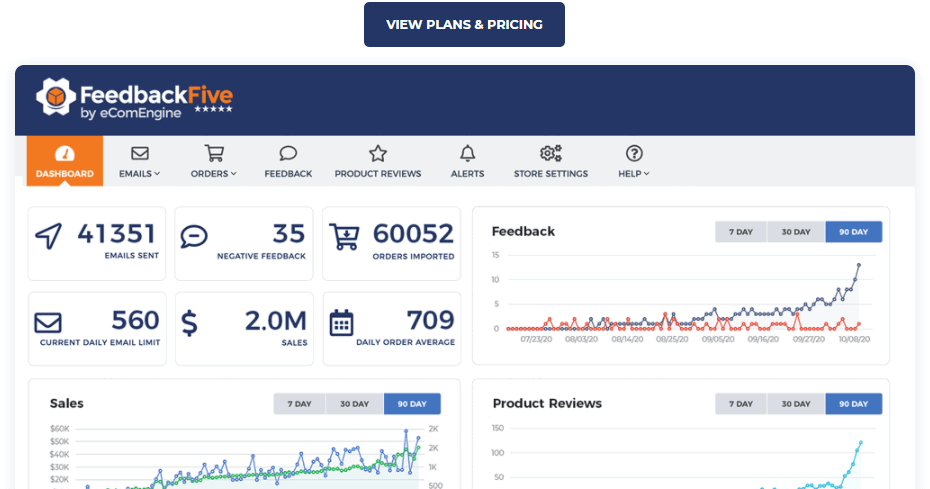Click the Daily Email Limit envelope icon
The image size is (930, 489).
48,323
